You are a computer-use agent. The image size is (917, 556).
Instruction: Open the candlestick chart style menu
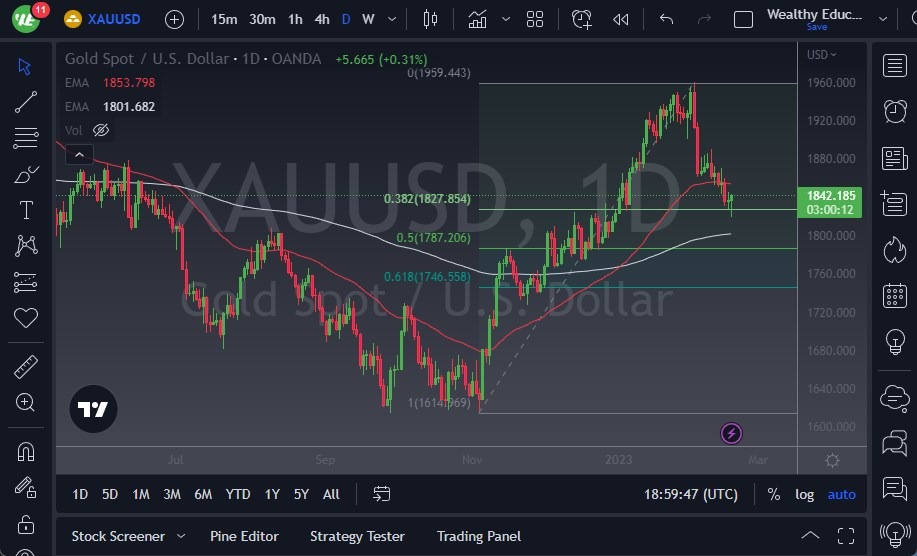pyautogui.click(x=430, y=19)
